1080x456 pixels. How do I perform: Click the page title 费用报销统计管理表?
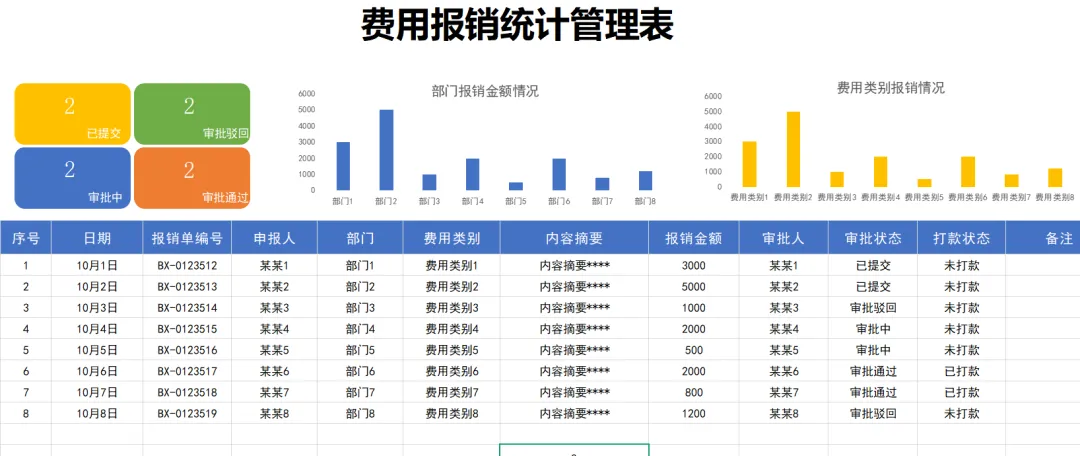517,25
